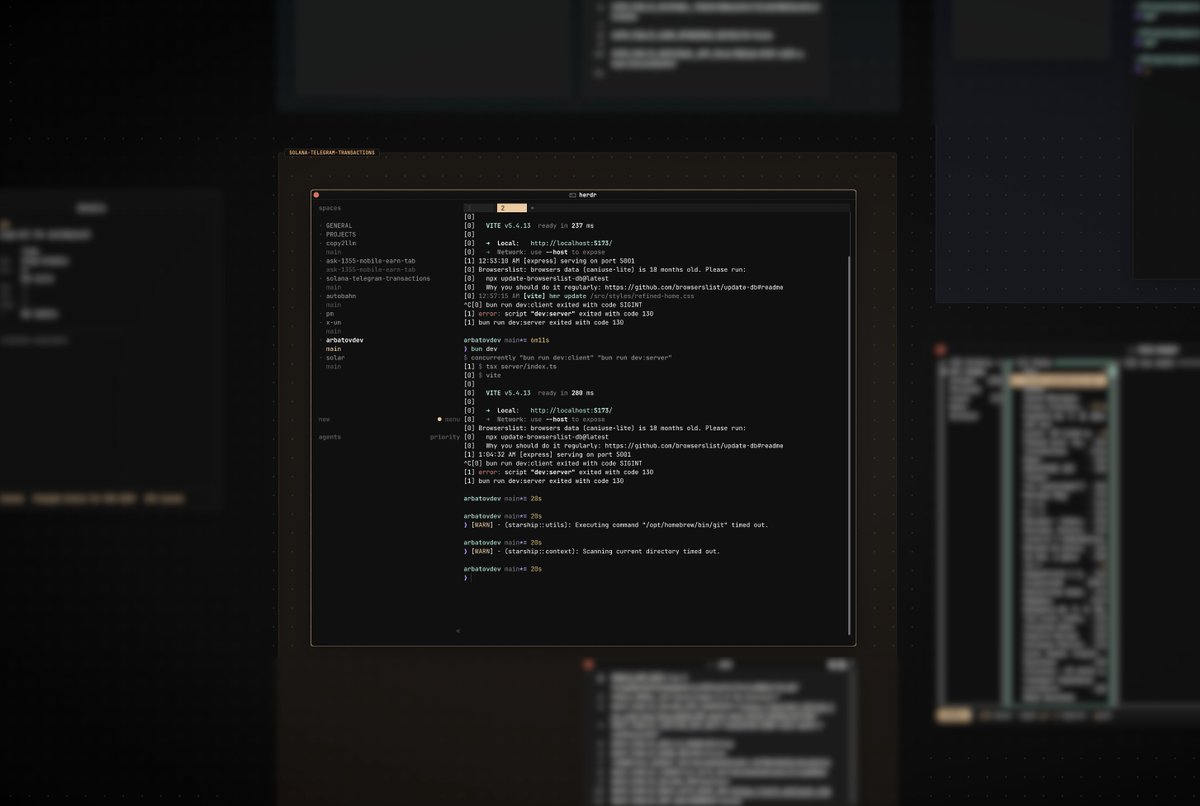
Task: Open main branch under solar
Action: pos(333,366)
